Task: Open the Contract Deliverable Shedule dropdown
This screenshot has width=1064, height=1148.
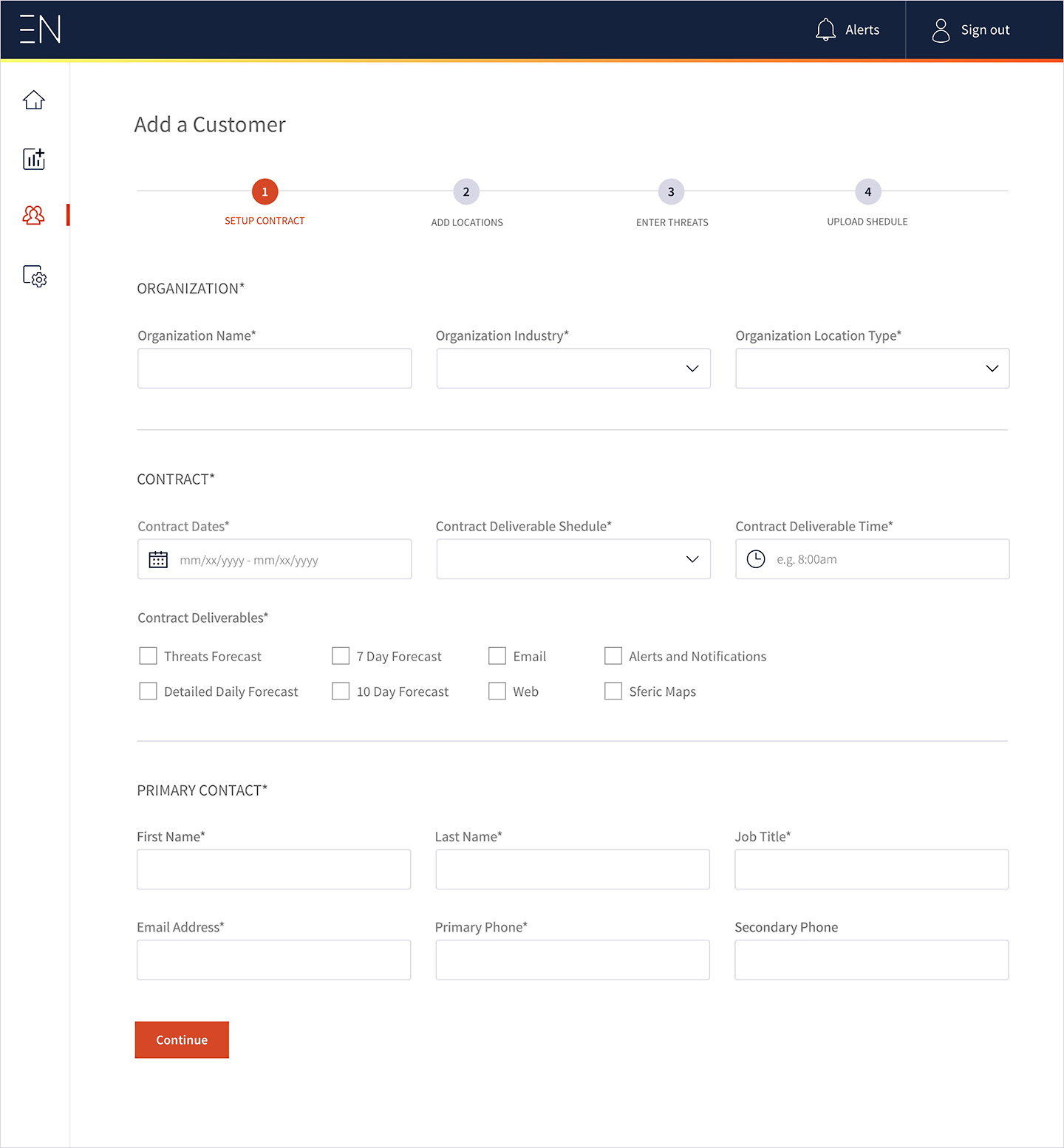Action: 573,559
